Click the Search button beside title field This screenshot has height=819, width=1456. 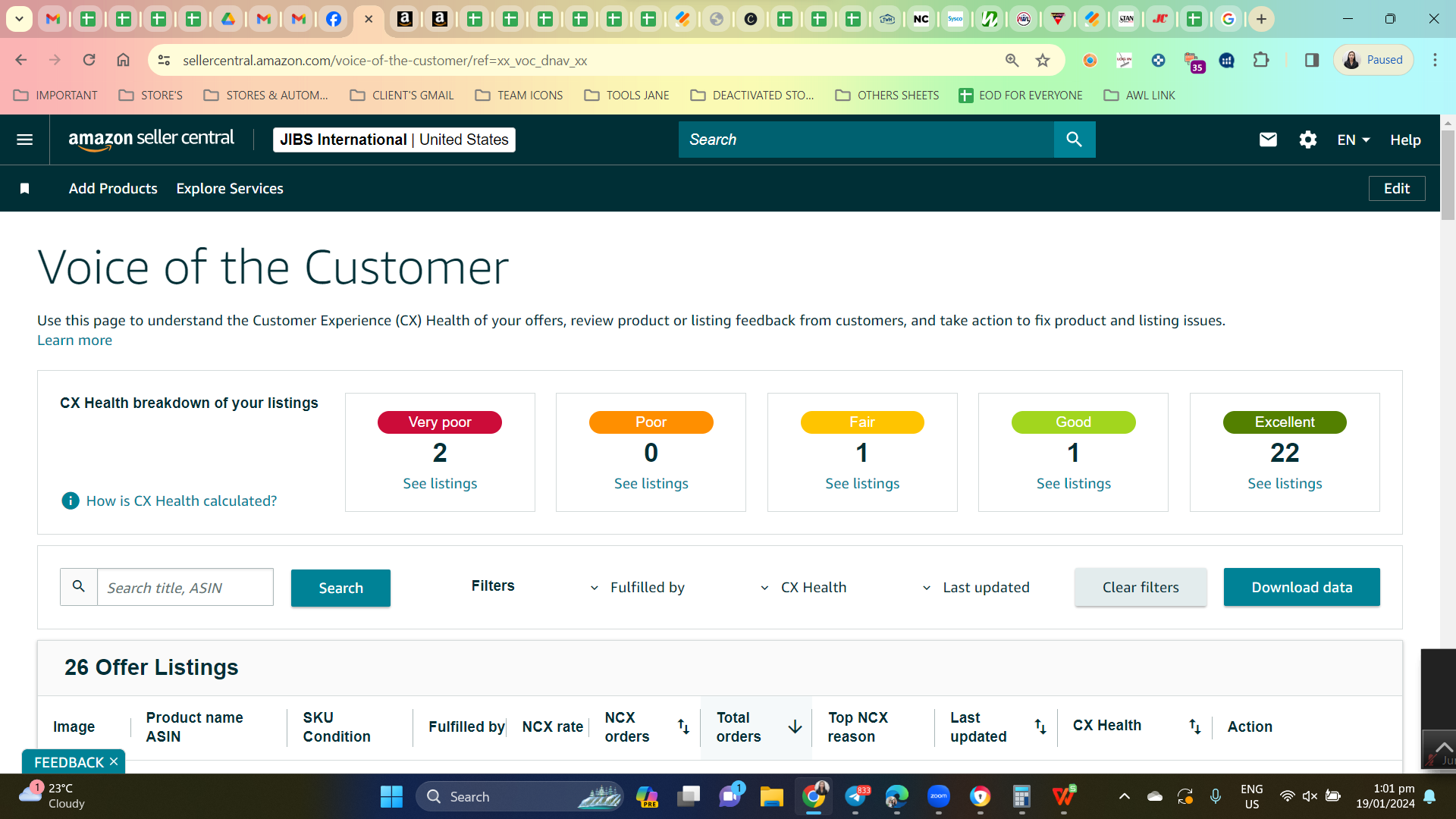coord(340,588)
